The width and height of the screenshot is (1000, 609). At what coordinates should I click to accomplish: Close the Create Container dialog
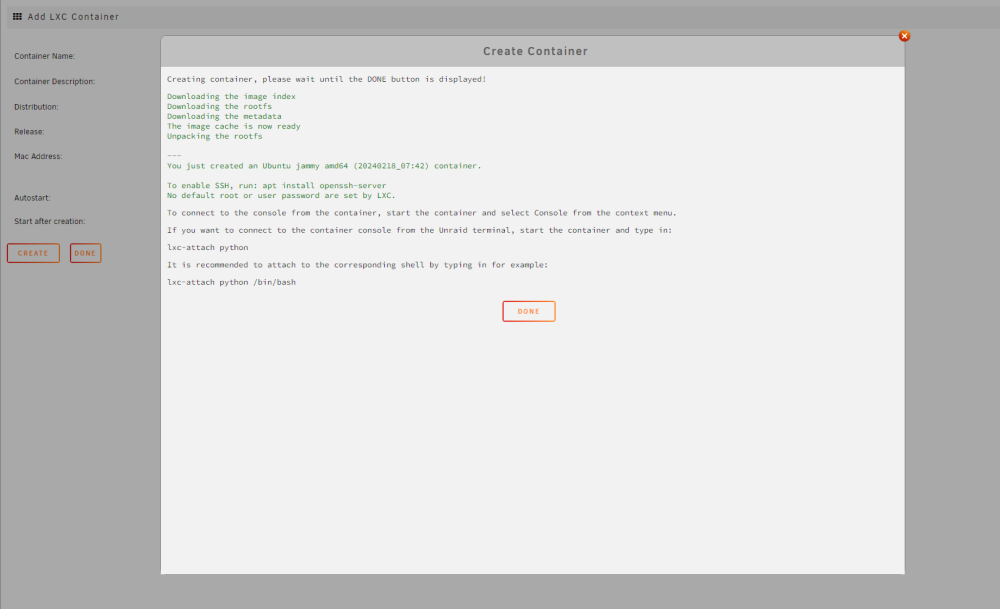904,36
